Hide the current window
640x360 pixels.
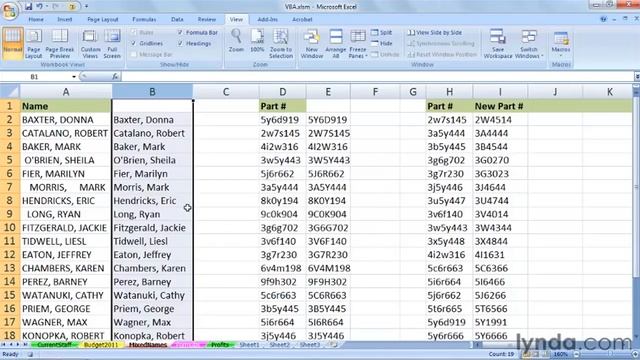[382, 43]
